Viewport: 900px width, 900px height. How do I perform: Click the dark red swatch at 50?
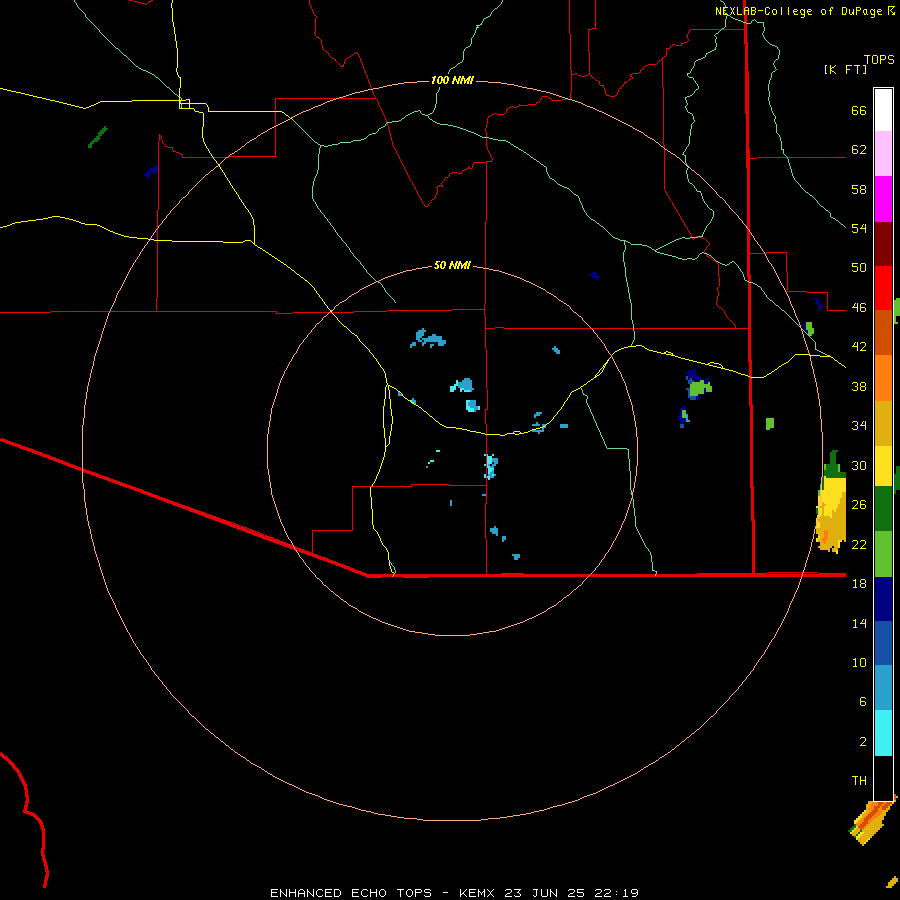[x=883, y=244]
